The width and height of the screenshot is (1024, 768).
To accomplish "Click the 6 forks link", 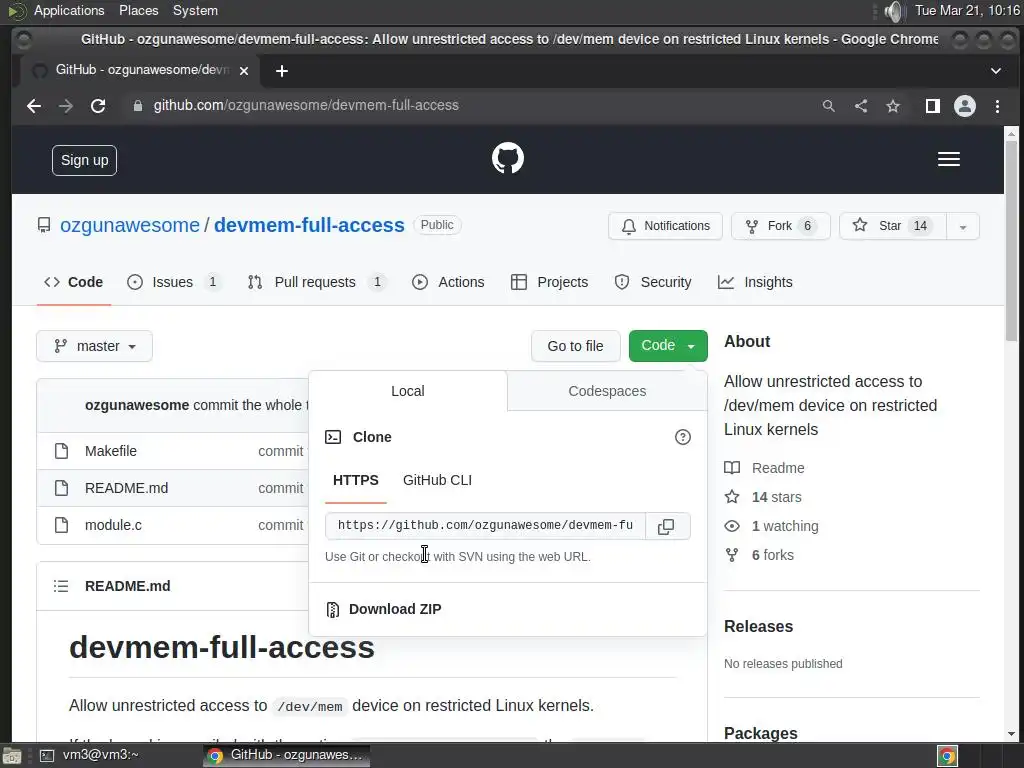I will click(x=760, y=556).
